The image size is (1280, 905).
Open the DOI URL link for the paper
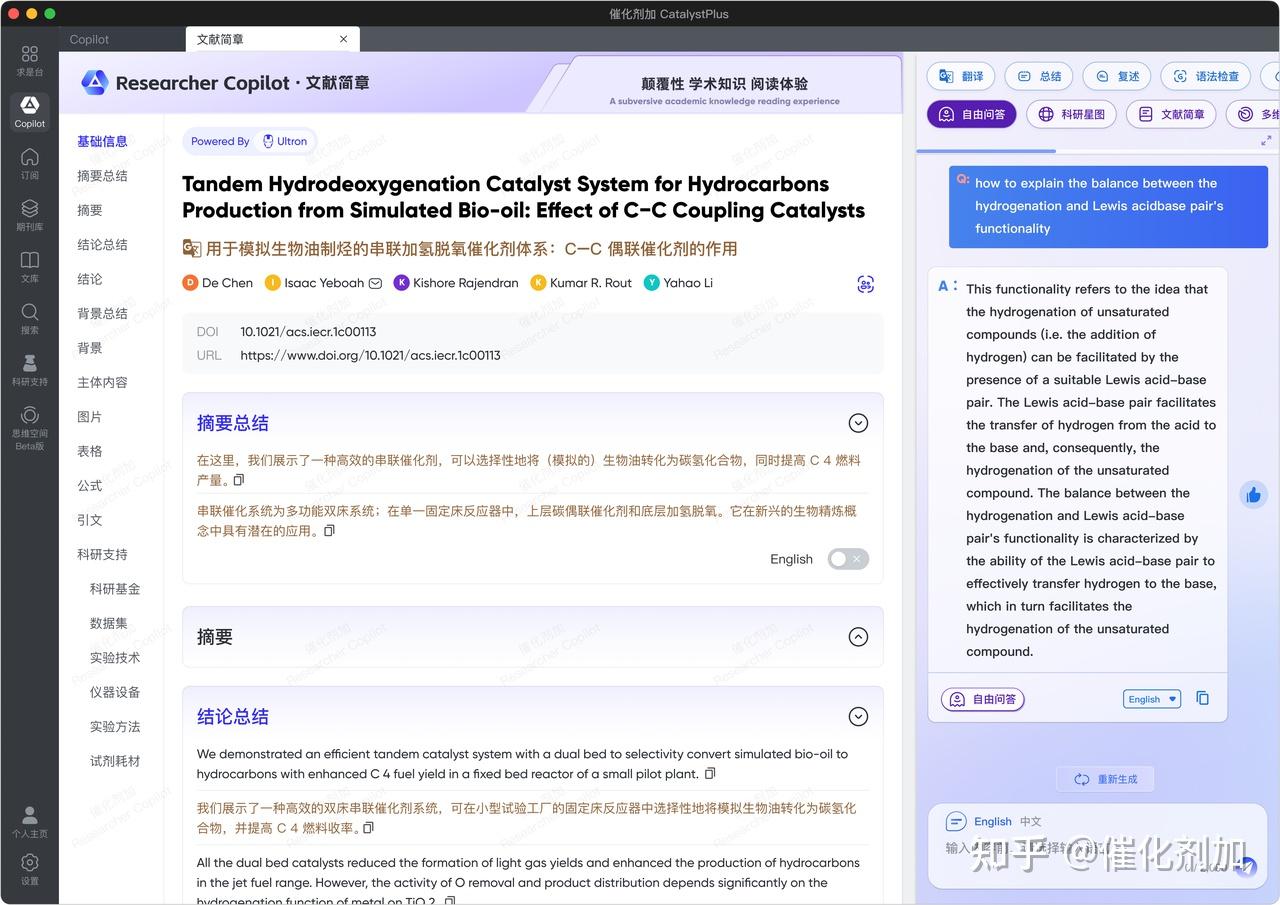tap(370, 355)
